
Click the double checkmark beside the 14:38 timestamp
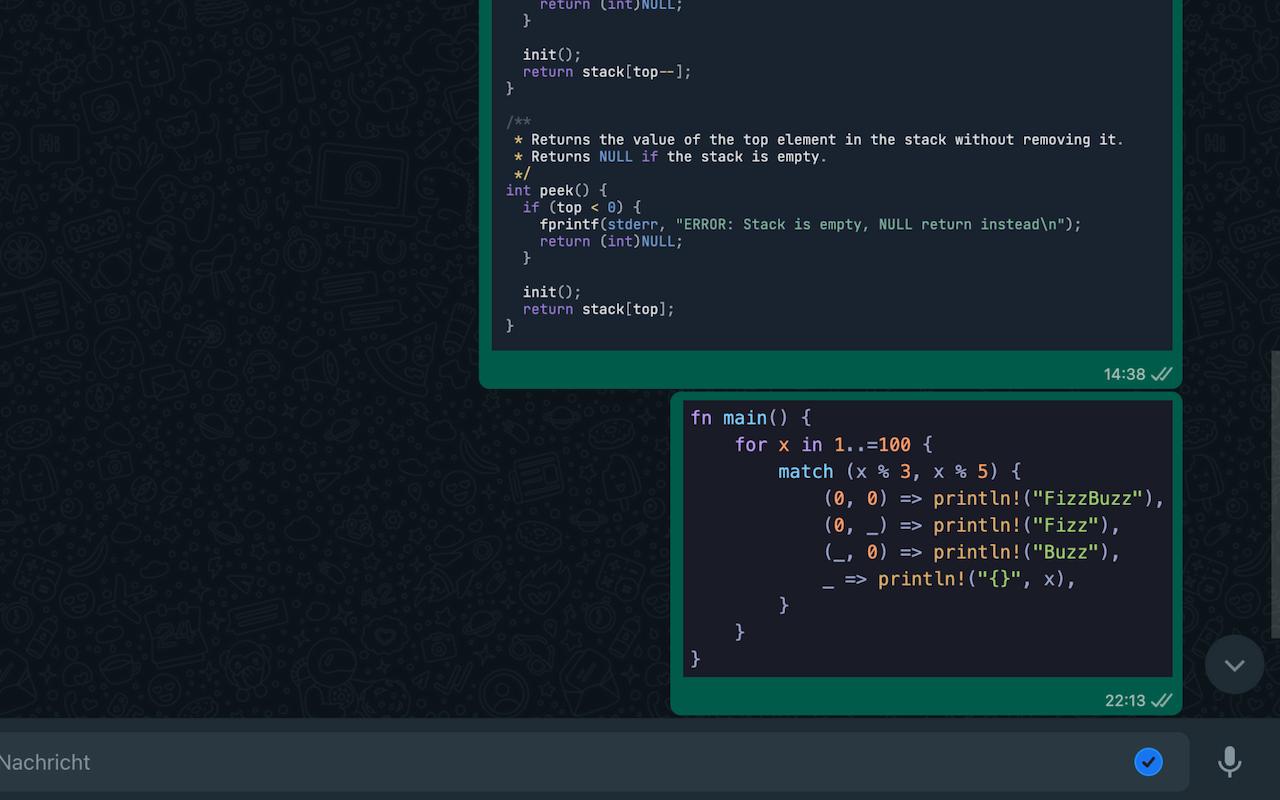pyautogui.click(x=1160, y=373)
